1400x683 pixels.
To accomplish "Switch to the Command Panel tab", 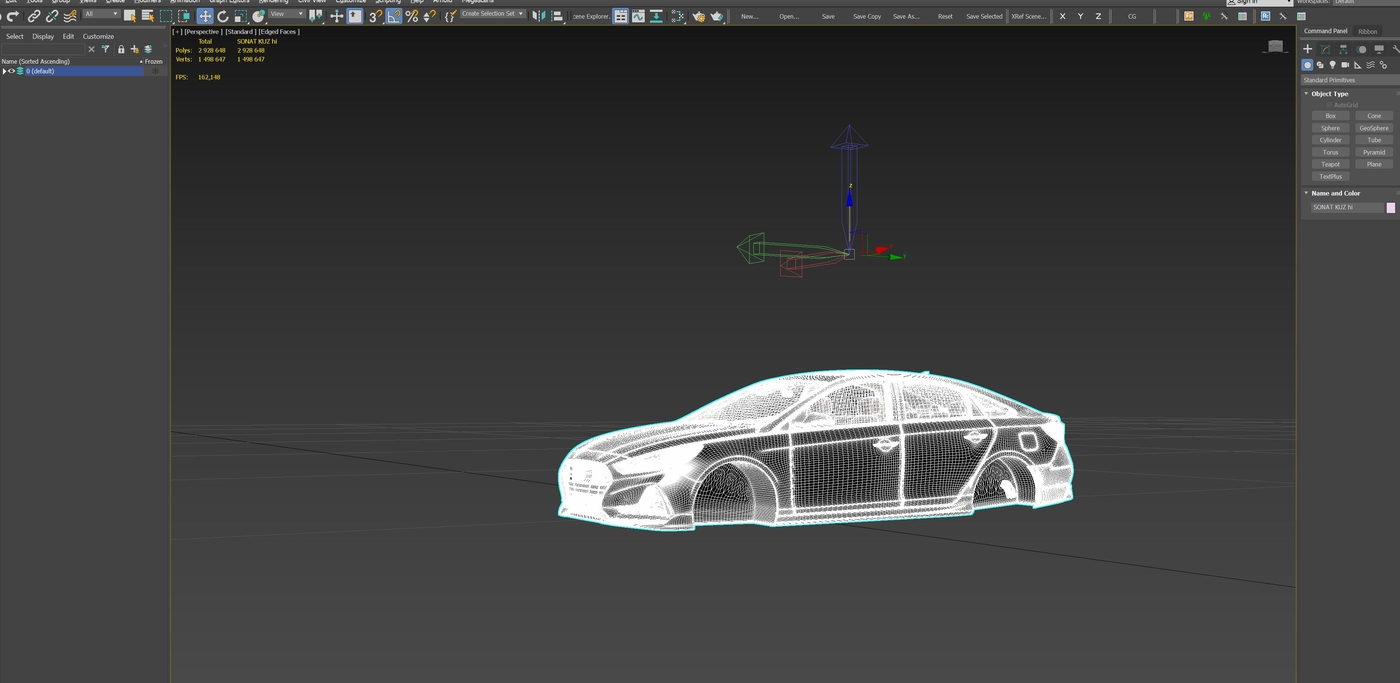I will coord(1325,31).
